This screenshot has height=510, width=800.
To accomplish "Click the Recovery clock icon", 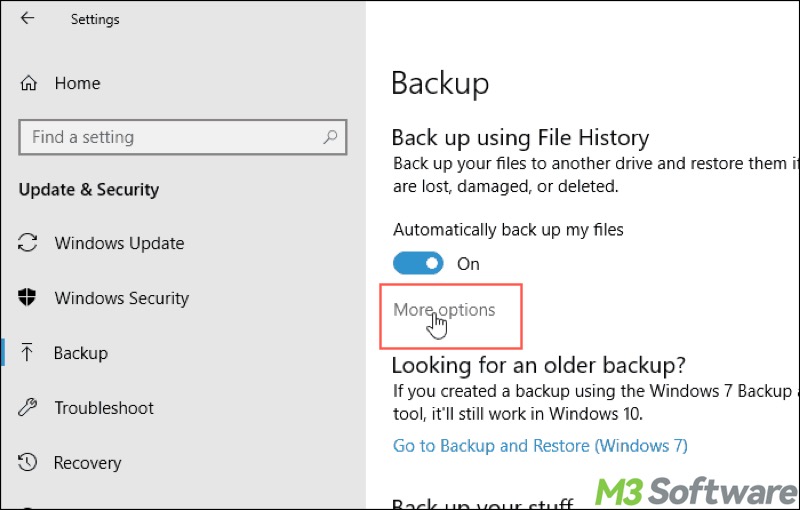I will point(29,463).
